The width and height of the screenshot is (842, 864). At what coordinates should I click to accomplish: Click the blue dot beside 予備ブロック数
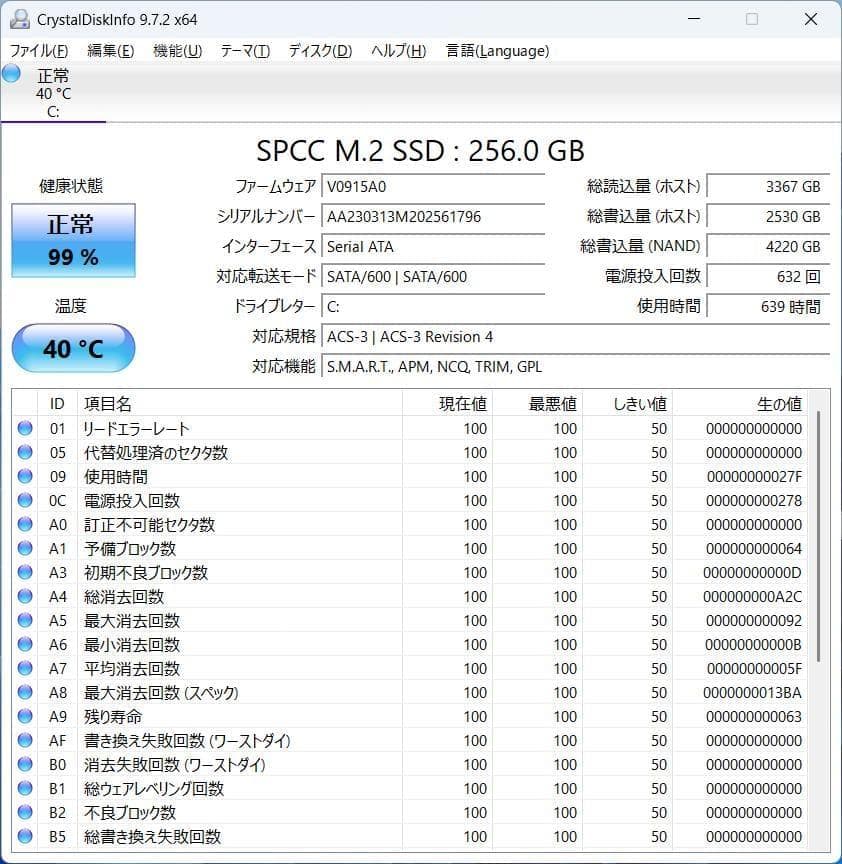(x=24, y=549)
